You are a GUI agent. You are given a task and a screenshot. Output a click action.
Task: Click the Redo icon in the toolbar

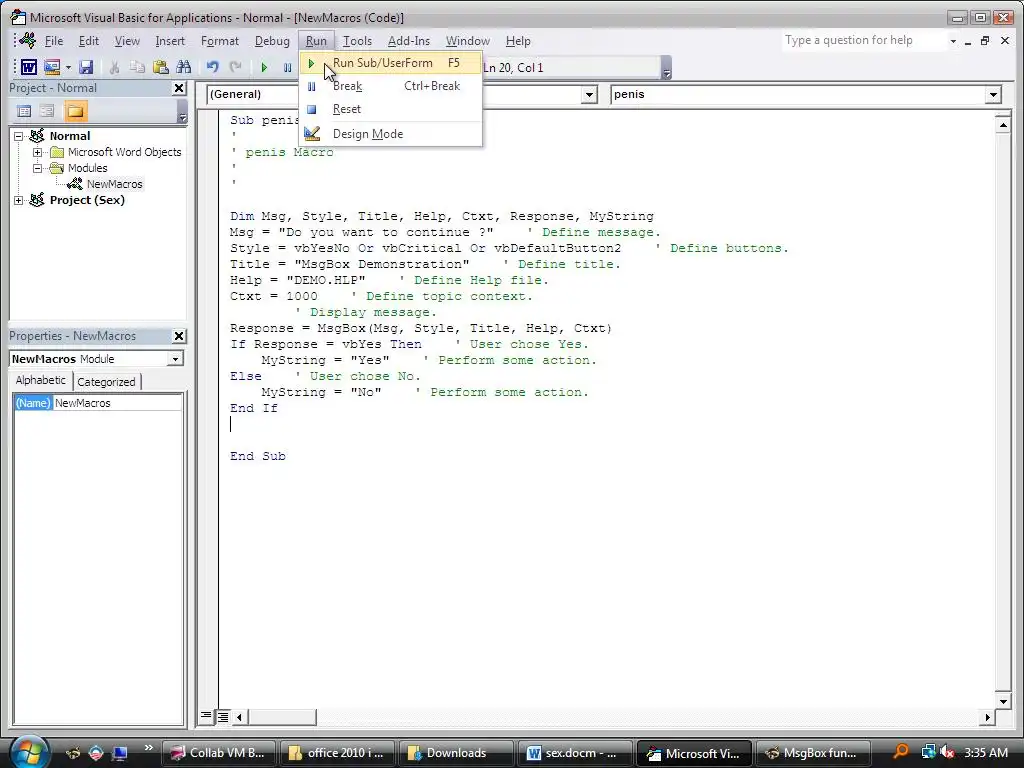click(x=235, y=67)
